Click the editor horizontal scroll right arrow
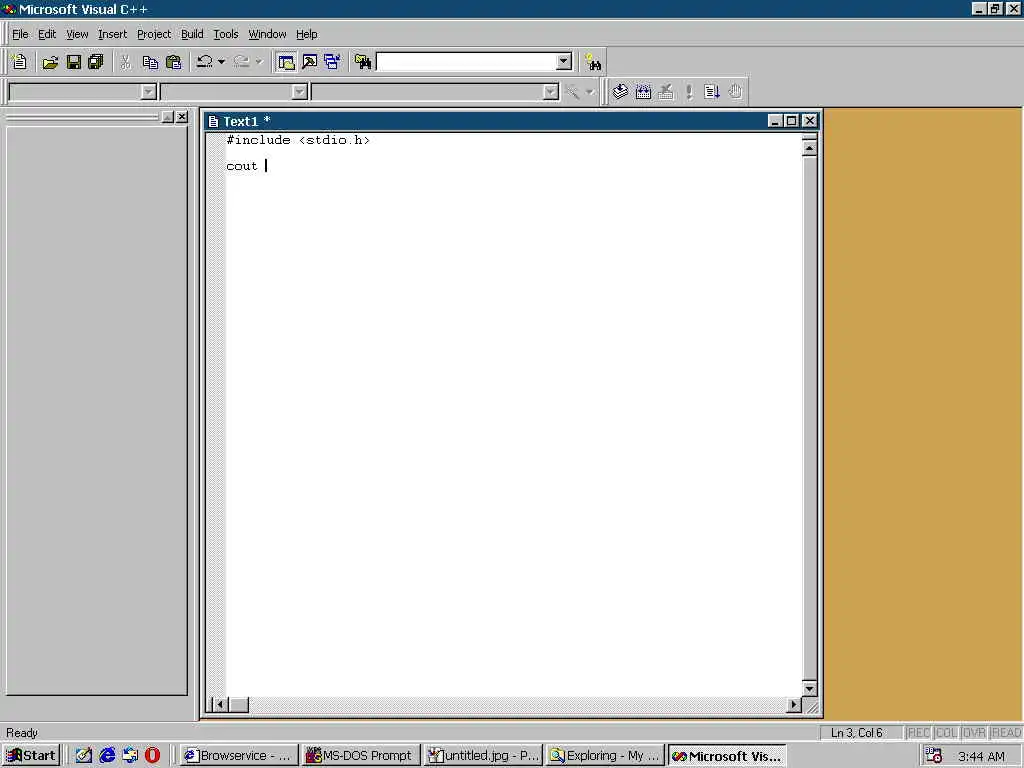 (793, 705)
